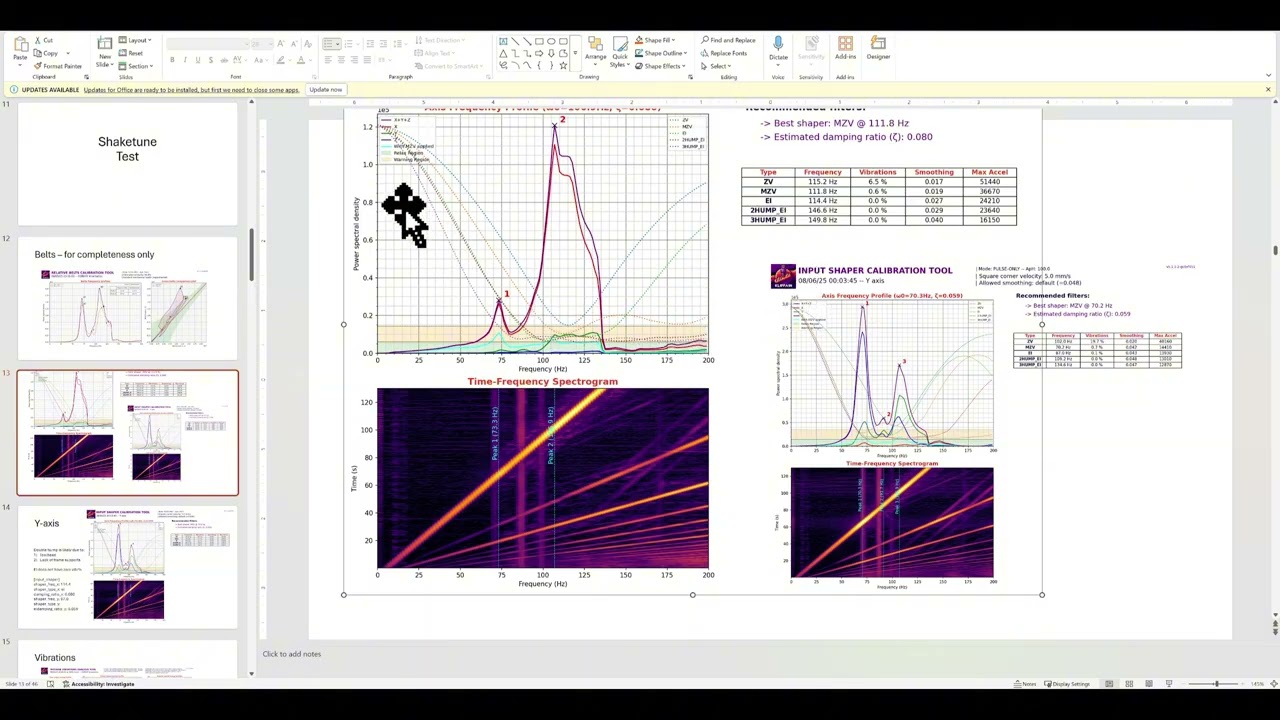
Task: Click the zoom slider in status bar
Action: [1217, 684]
